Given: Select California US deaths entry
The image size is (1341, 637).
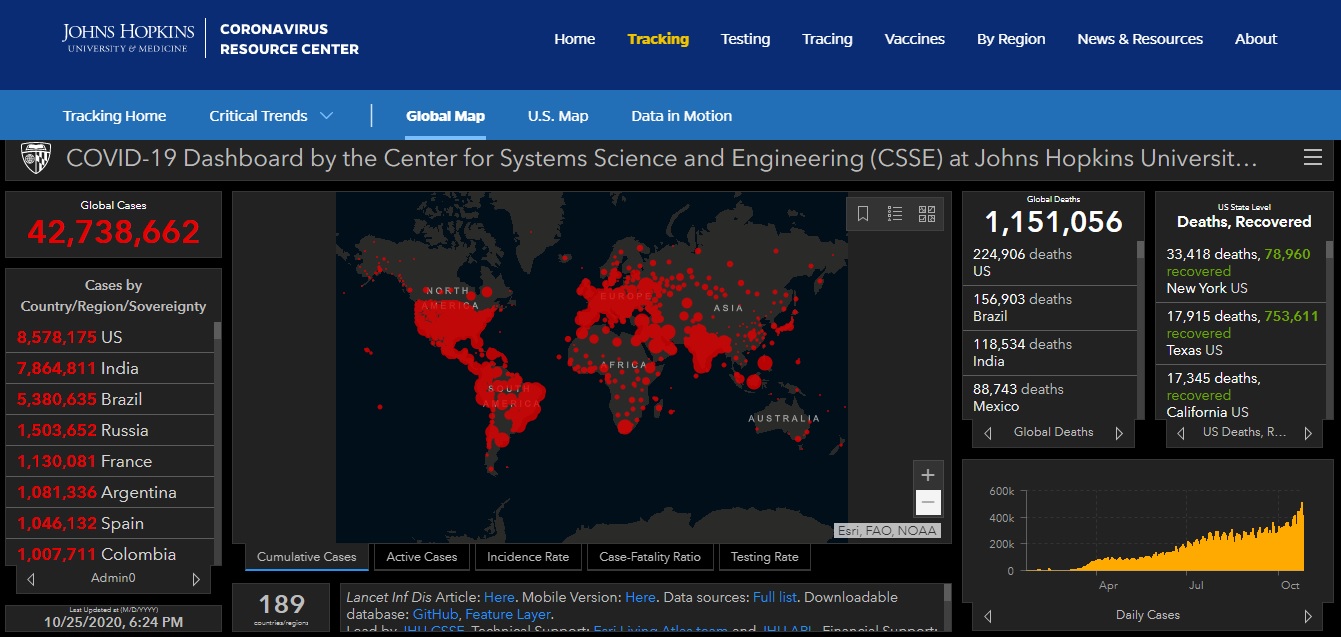Looking at the screenshot, I should pyautogui.click(x=1241, y=394).
